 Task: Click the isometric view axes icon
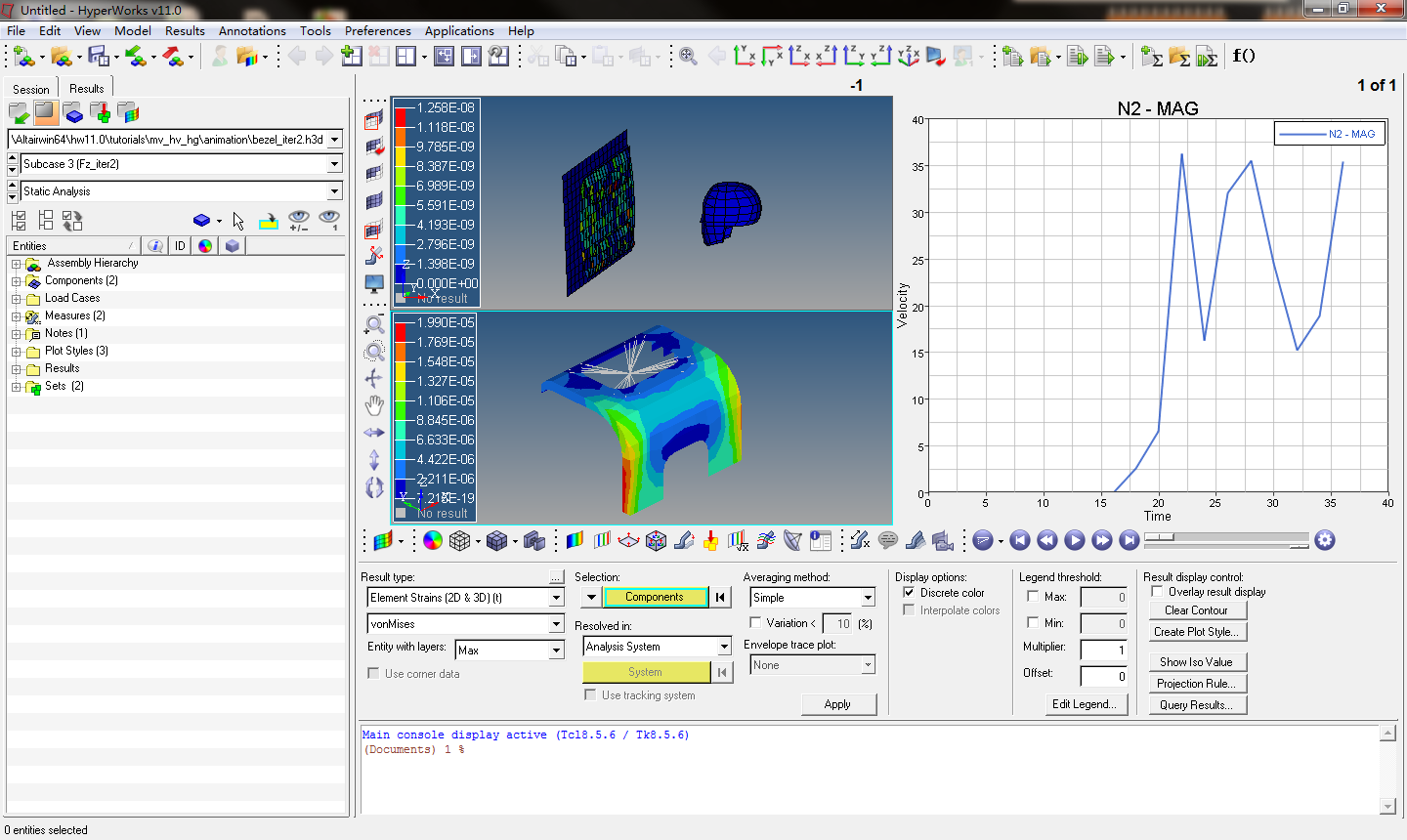point(909,56)
